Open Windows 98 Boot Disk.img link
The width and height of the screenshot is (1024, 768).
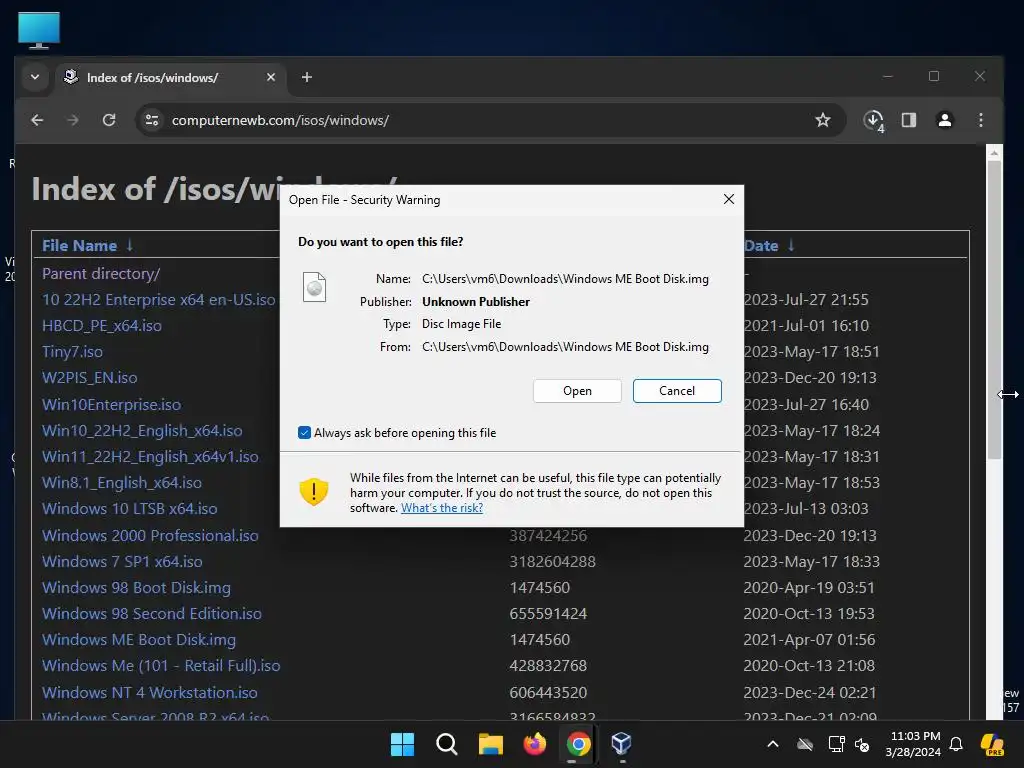(136, 588)
